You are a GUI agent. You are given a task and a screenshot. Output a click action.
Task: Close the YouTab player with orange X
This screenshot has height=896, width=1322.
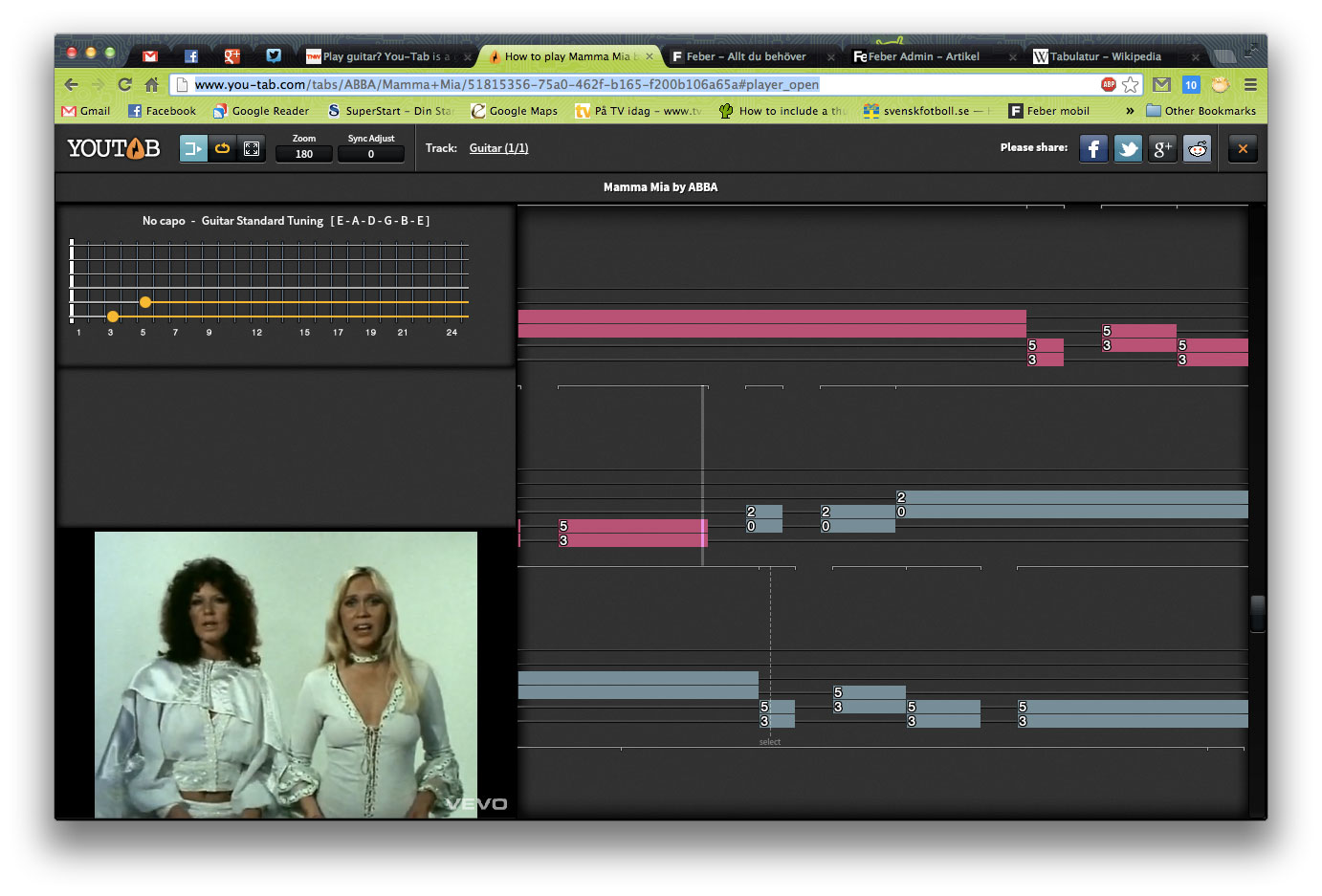(1243, 148)
